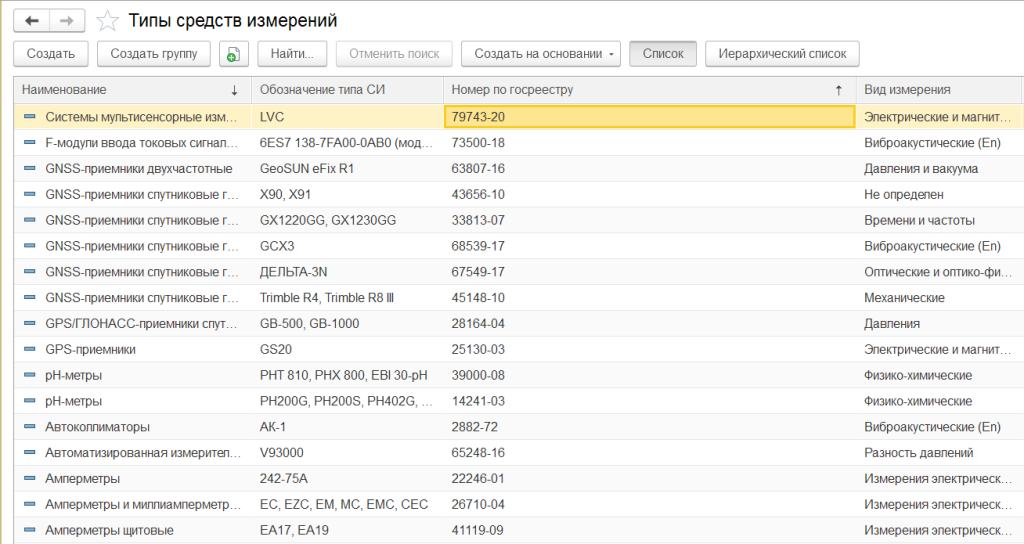The height and width of the screenshot is (544, 1024).
Task: Click row icon of GNSS-приемники двухчастотные
Action: [29, 168]
